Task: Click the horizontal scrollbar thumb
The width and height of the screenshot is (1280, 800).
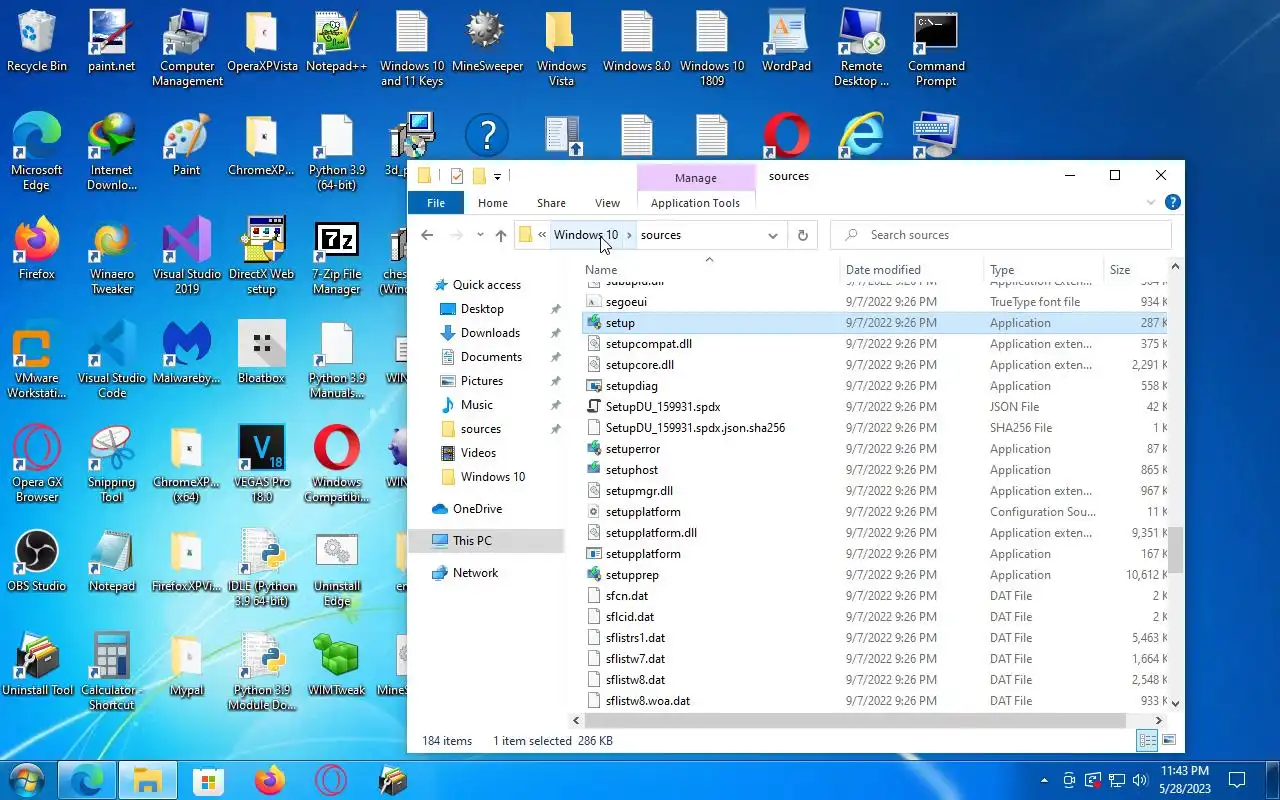Action: [856, 720]
